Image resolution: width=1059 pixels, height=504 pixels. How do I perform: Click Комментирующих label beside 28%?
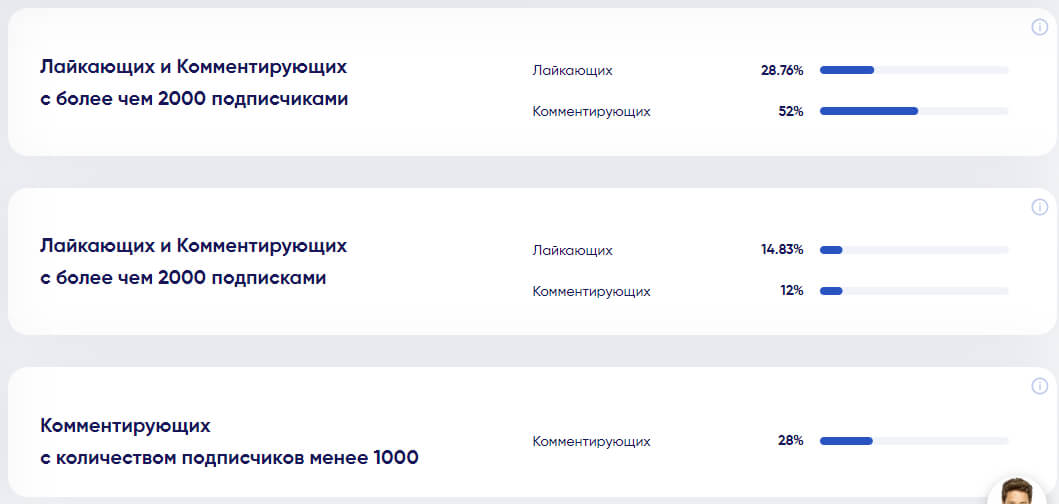tap(591, 441)
